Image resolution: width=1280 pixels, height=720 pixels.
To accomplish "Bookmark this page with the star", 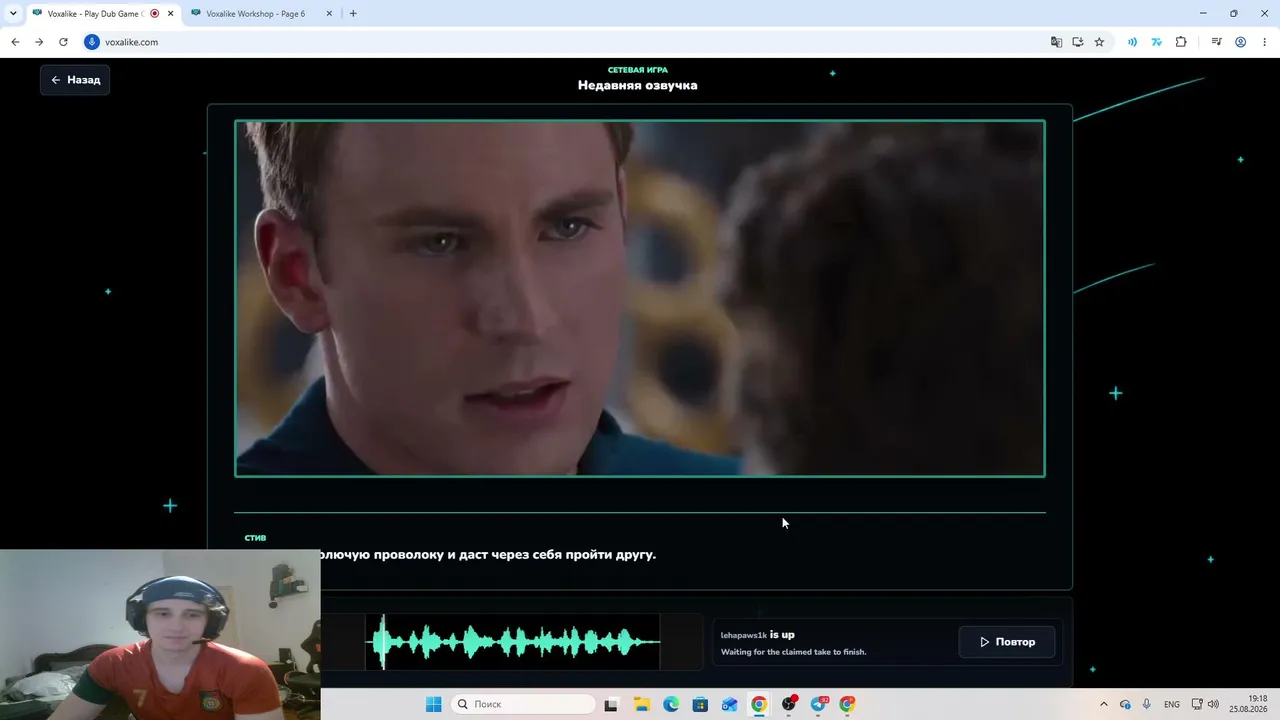I will click(x=1099, y=42).
